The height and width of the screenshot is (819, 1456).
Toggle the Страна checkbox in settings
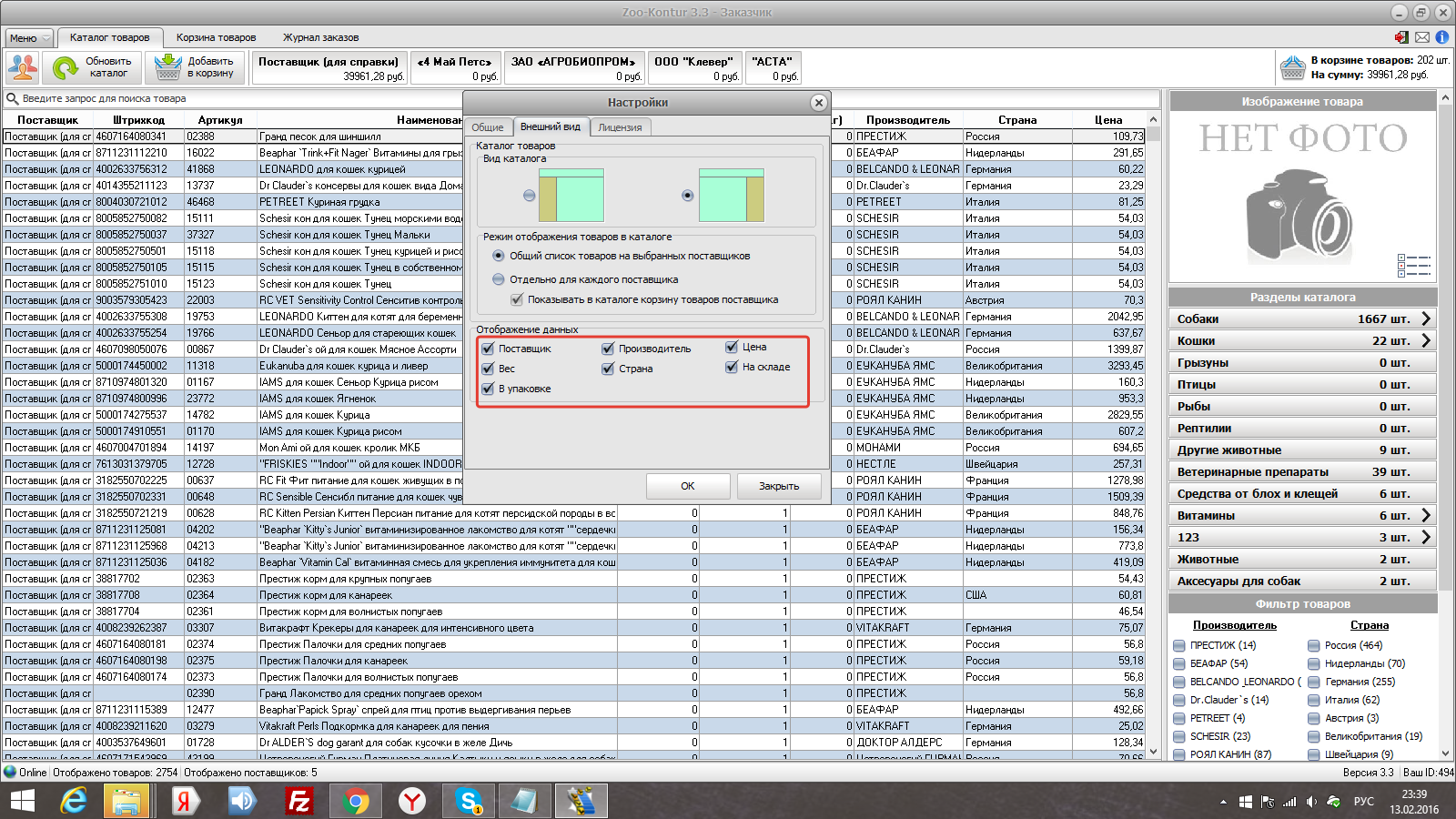608,369
